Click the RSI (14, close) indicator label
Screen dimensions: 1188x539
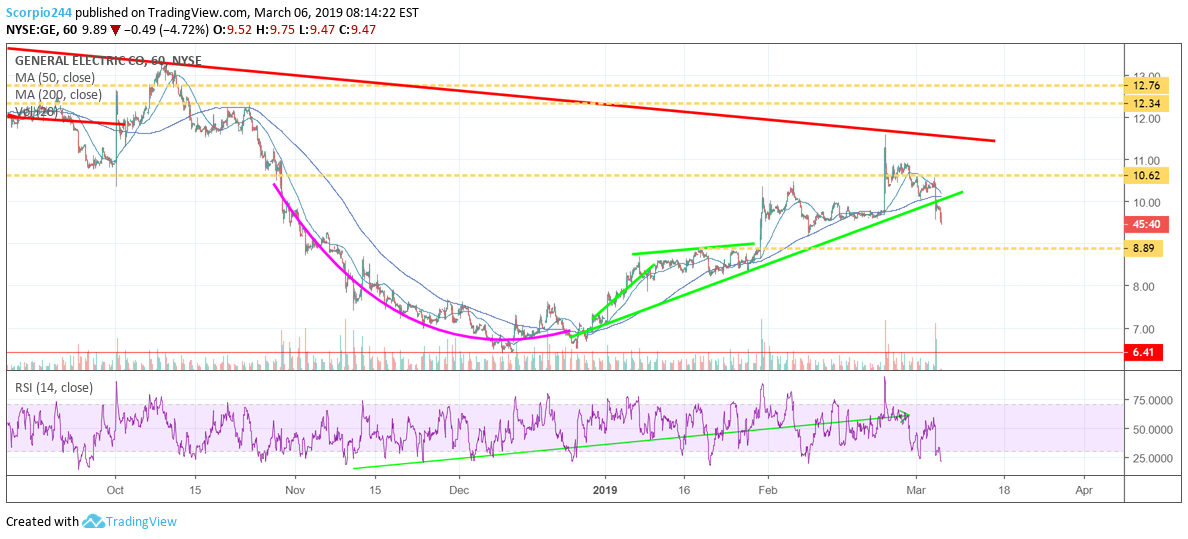[53, 388]
